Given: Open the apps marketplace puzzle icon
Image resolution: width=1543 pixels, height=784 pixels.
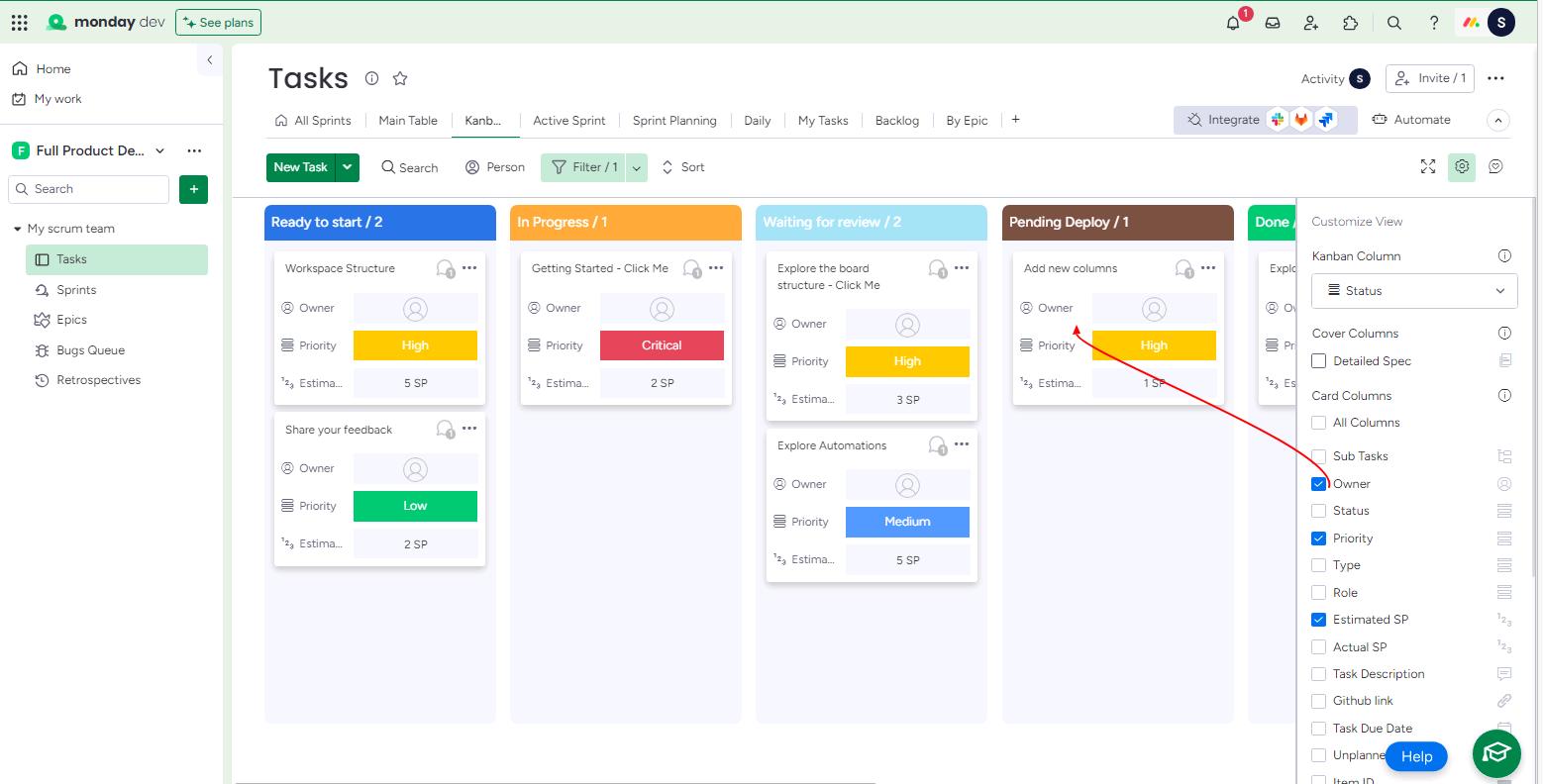Looking at the screenshot, I should (1351, 23).
